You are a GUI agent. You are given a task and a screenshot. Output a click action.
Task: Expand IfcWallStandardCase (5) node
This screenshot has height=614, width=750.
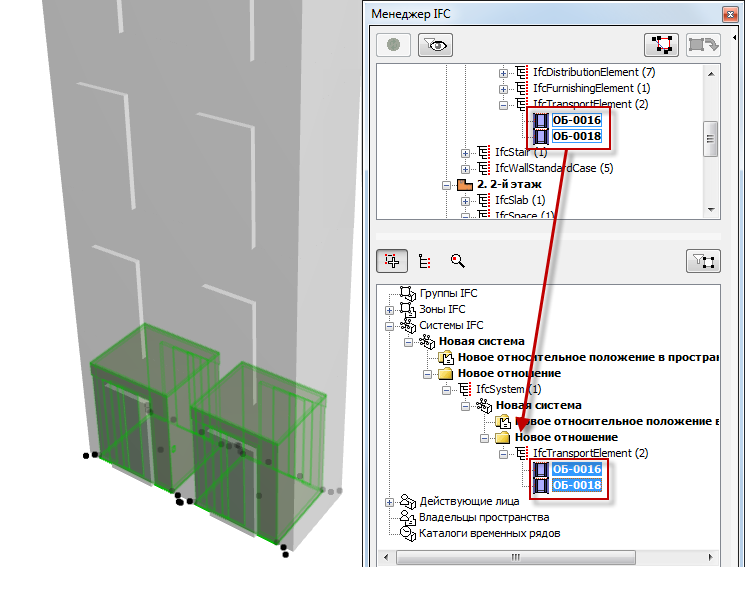click(465, 169)
